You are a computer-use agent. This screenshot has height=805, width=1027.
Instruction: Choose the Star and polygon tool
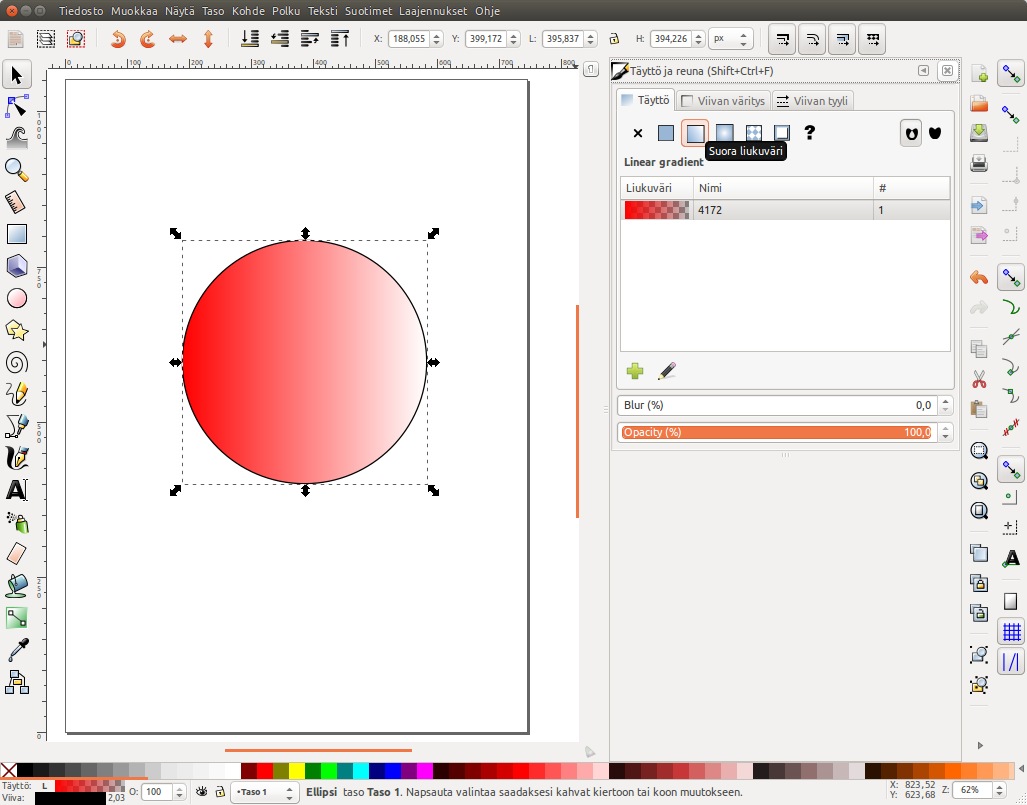point(17,329)
